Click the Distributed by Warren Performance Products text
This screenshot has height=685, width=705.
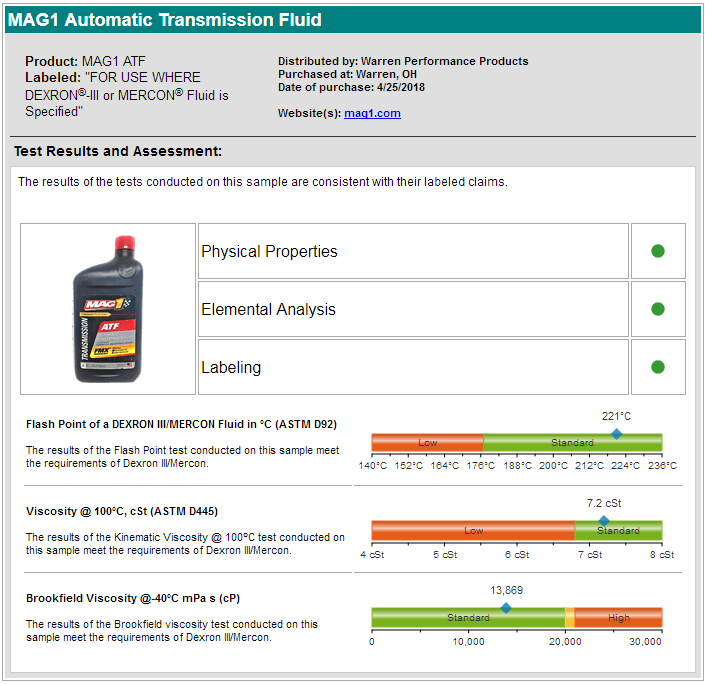click(403, 61)
